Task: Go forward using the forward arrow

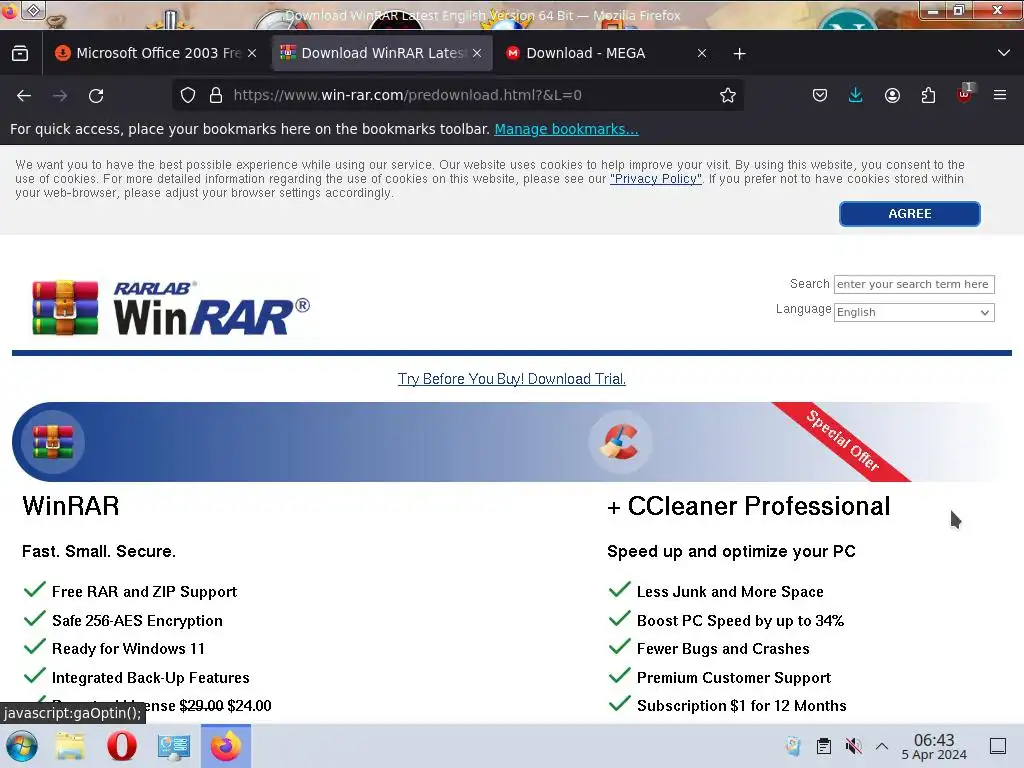Action: pyautogui.click(x=60, y=95)
